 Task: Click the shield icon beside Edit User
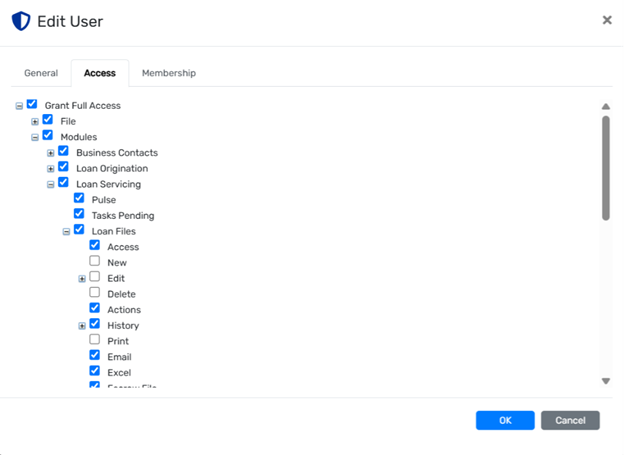click(x=20, y=21)
